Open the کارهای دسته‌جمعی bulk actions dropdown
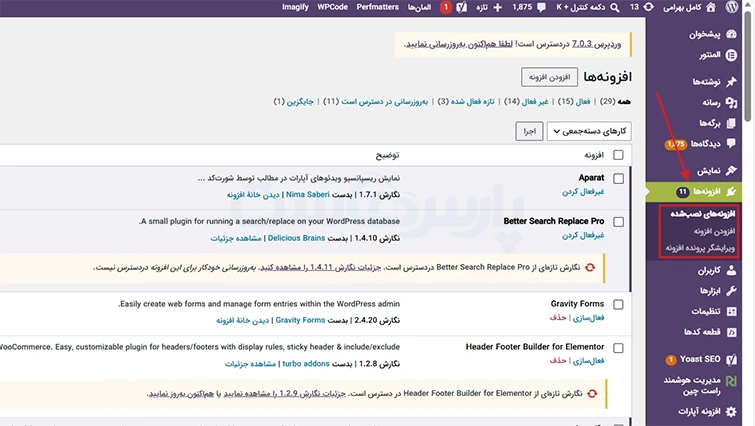Viewport: 755px width, 426px height. tap(589, 131)
